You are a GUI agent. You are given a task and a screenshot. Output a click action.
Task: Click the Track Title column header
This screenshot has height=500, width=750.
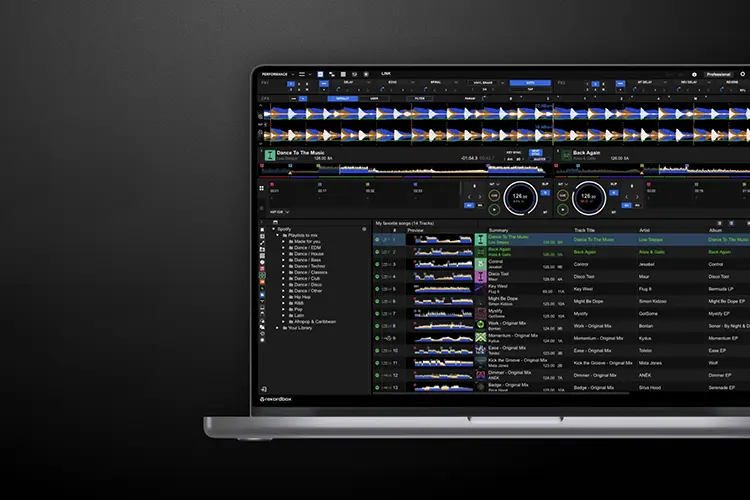584,230
